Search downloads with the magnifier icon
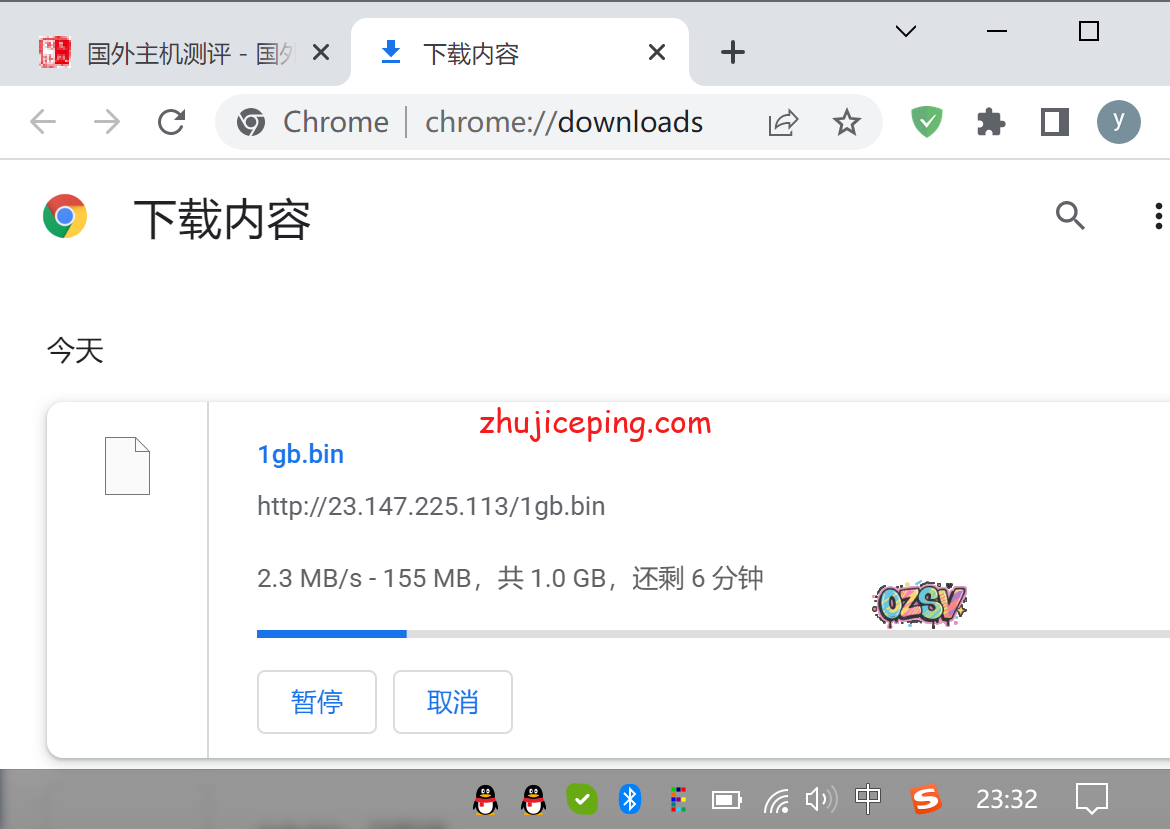 (x=1070, y=215)
